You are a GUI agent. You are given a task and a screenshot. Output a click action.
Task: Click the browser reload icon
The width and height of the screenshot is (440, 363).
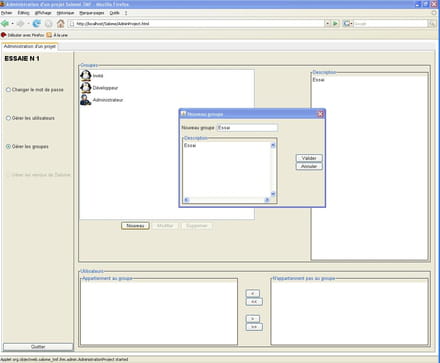(x=37, y=24)
